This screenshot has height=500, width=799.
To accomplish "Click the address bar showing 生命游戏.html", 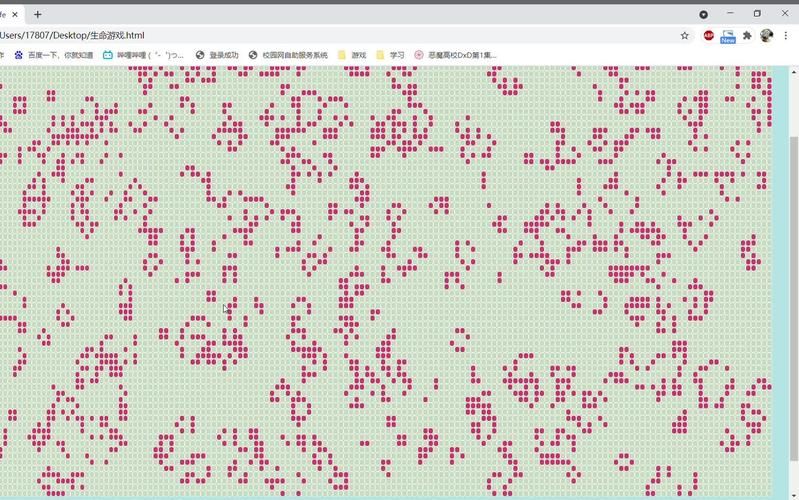I will (300, 35).
